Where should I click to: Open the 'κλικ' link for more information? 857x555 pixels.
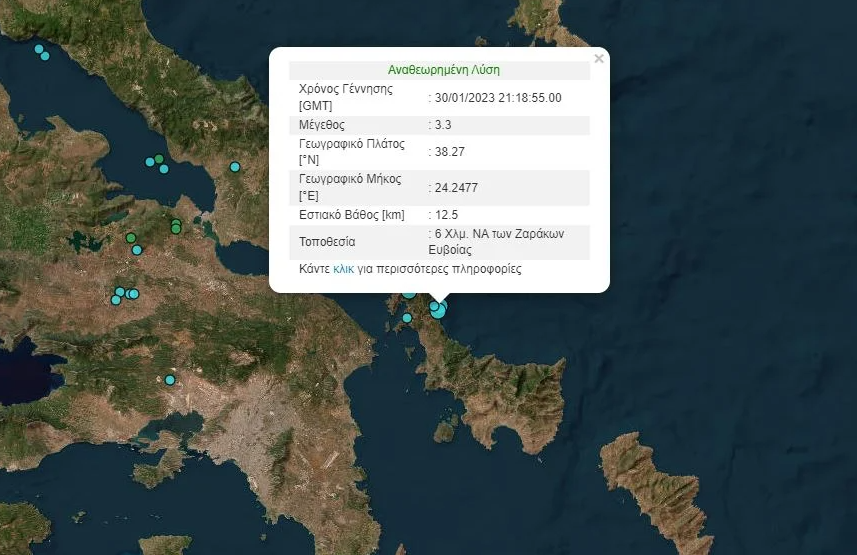[x=343, y=269]
